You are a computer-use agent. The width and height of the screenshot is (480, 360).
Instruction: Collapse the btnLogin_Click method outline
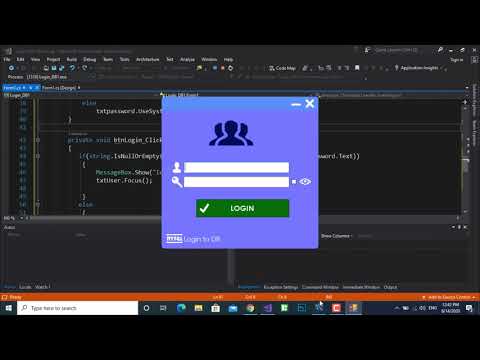[x=38, y=140]
